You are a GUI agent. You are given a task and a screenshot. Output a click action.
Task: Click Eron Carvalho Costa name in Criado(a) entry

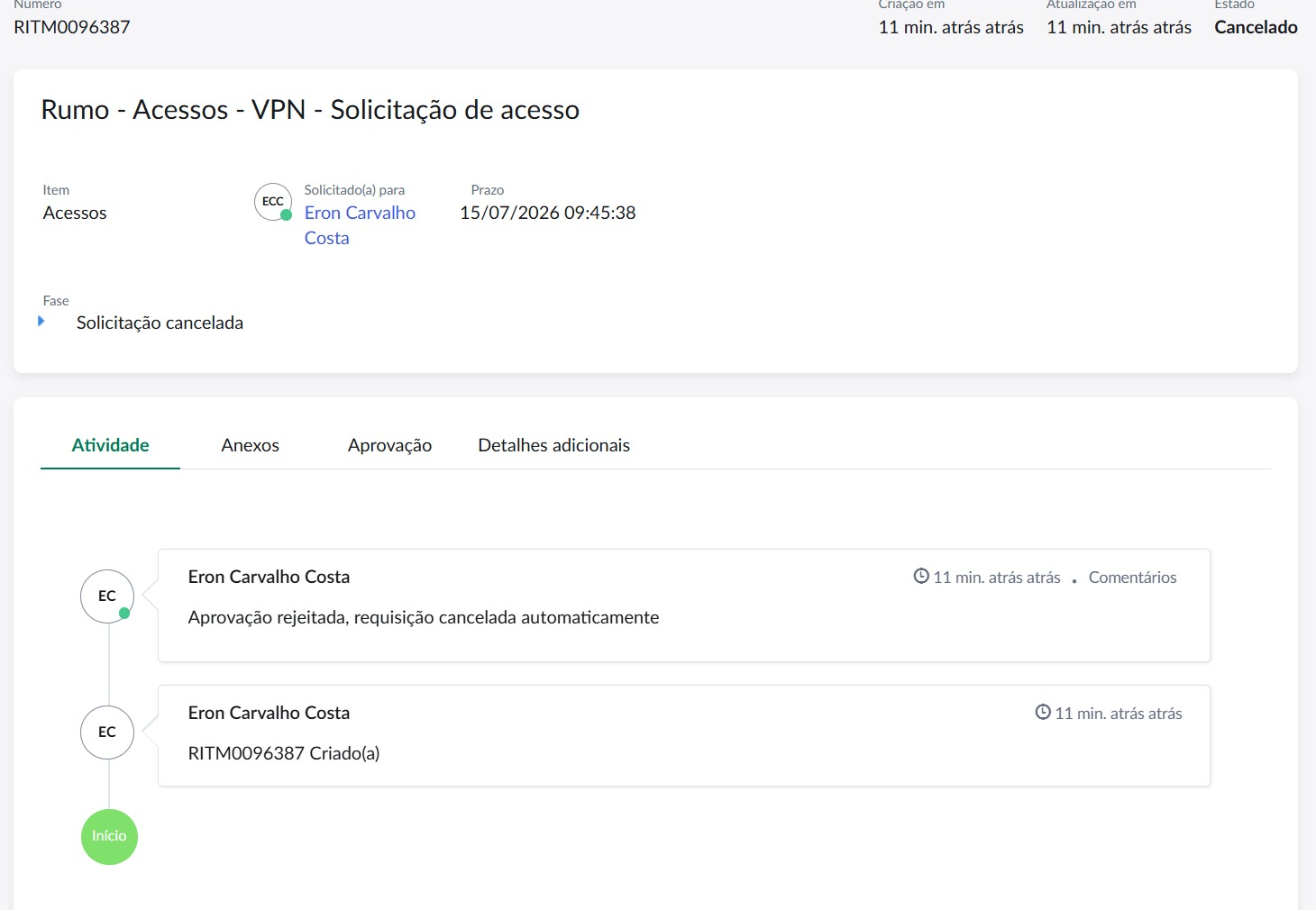click(269, 713)
